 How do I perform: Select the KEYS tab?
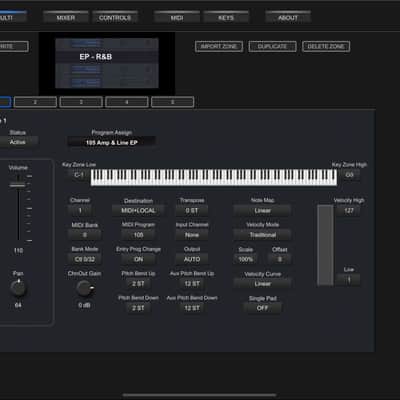(x=226, y=17)
